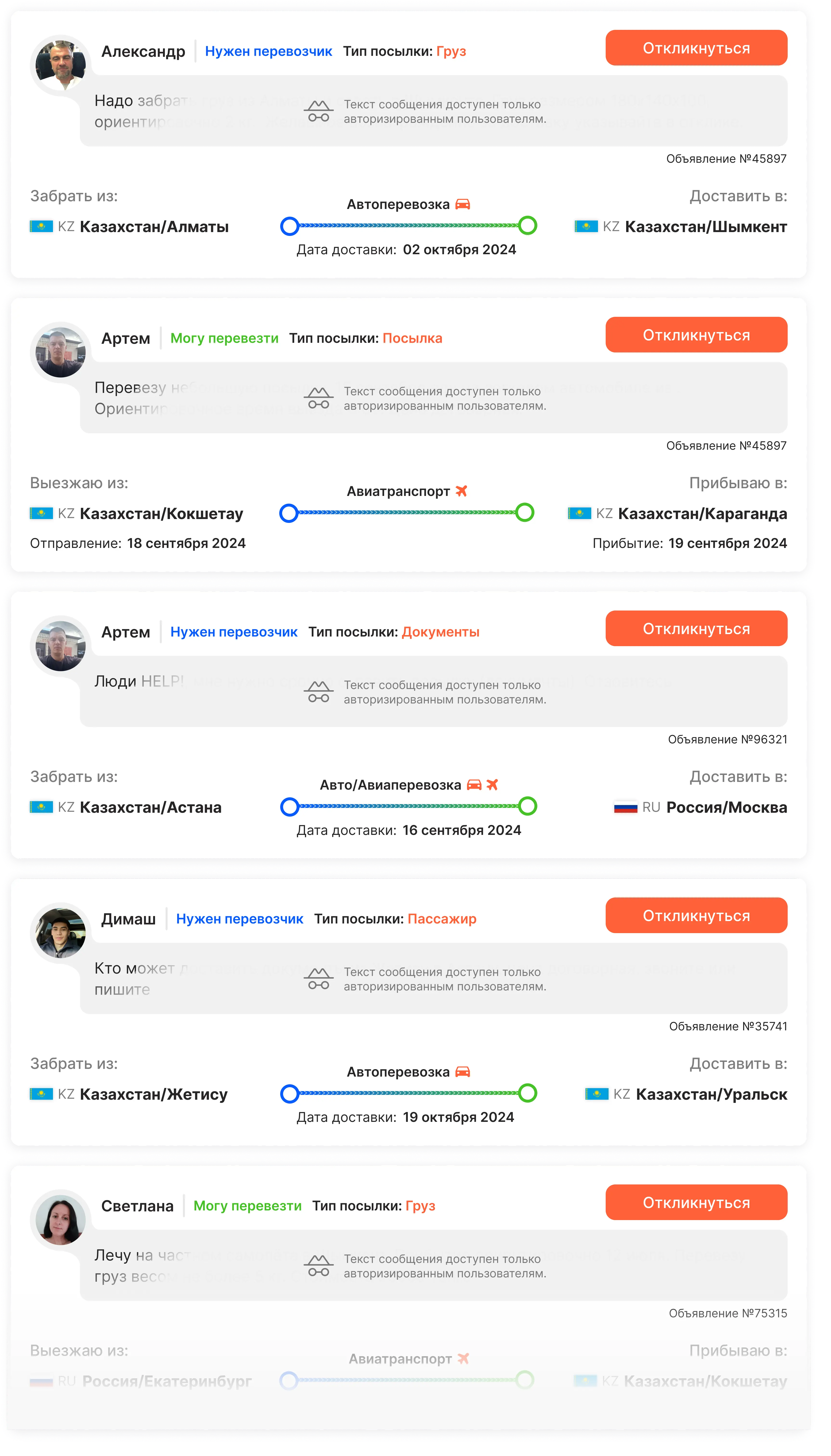Click the airplane icon beside Авто/Авиаперевозка
831x1456 pixels.
500,797
